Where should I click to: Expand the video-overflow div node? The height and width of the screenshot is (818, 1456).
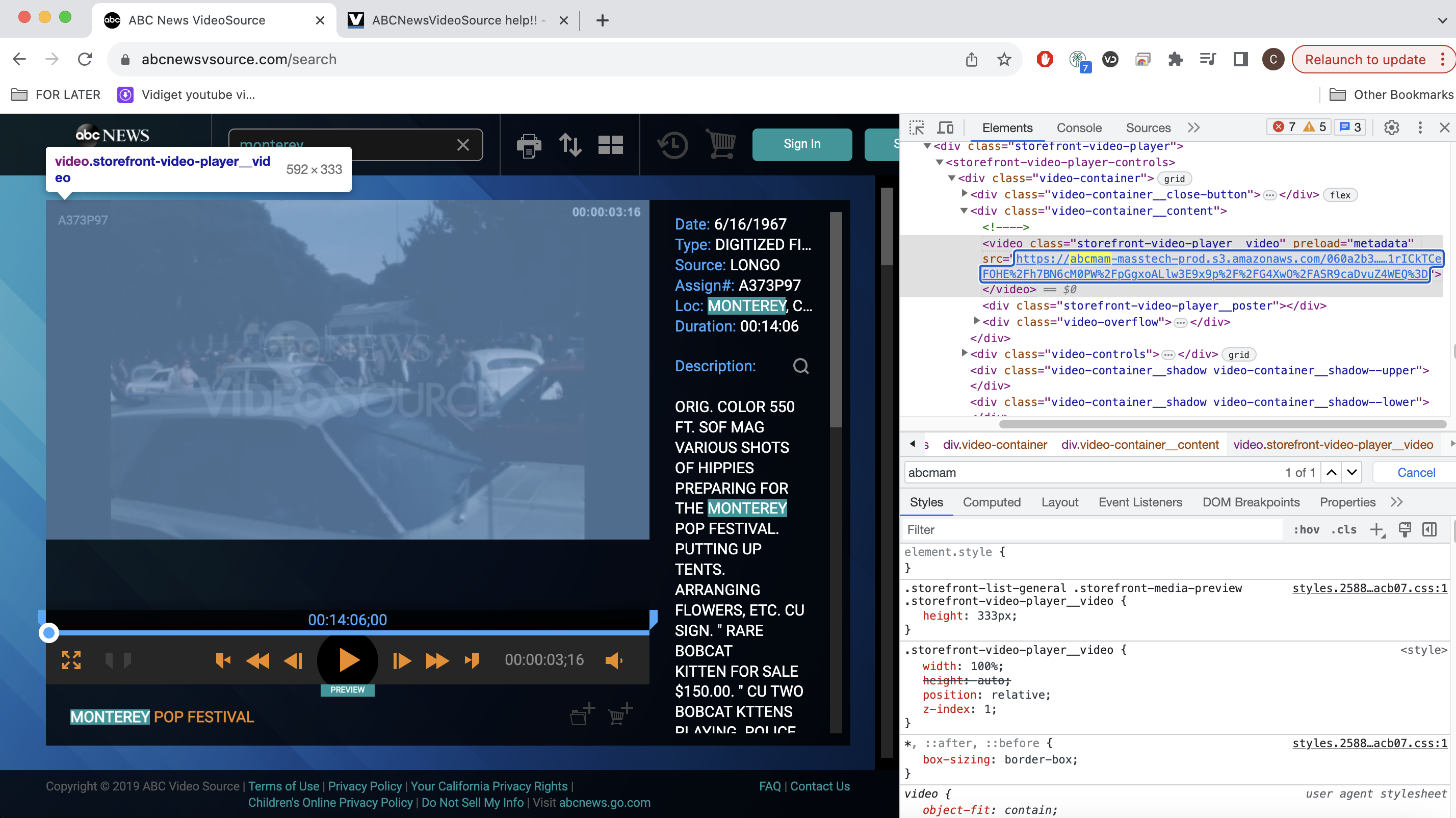[976, 321]
